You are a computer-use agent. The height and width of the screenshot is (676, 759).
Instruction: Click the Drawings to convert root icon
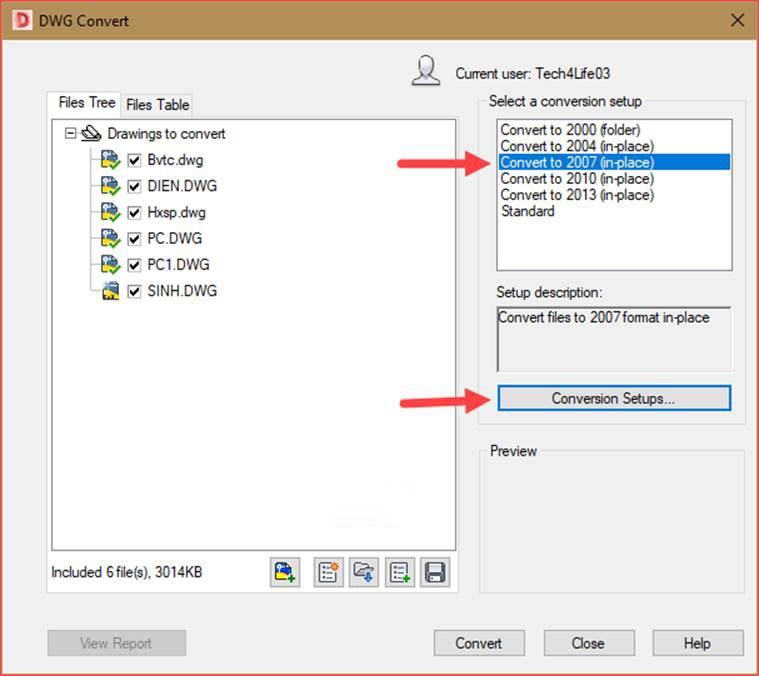91,133
